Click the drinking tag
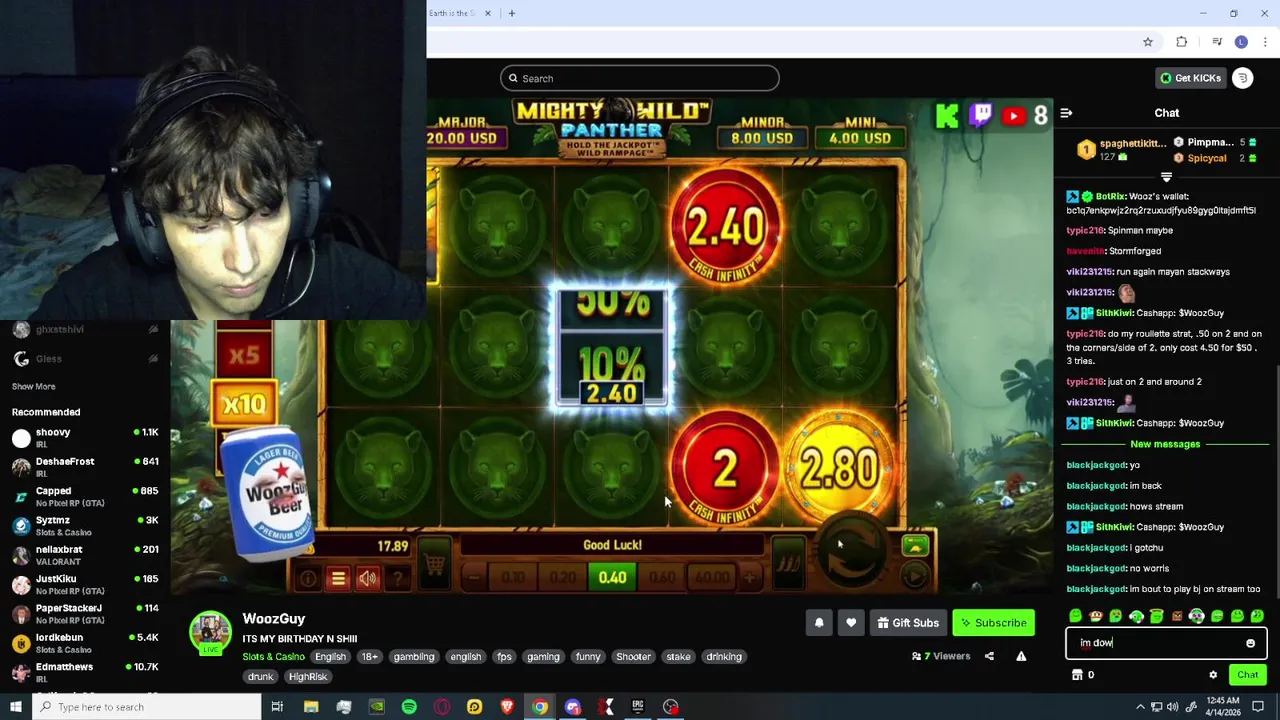The image size is (1280, 720). point(724,657)
